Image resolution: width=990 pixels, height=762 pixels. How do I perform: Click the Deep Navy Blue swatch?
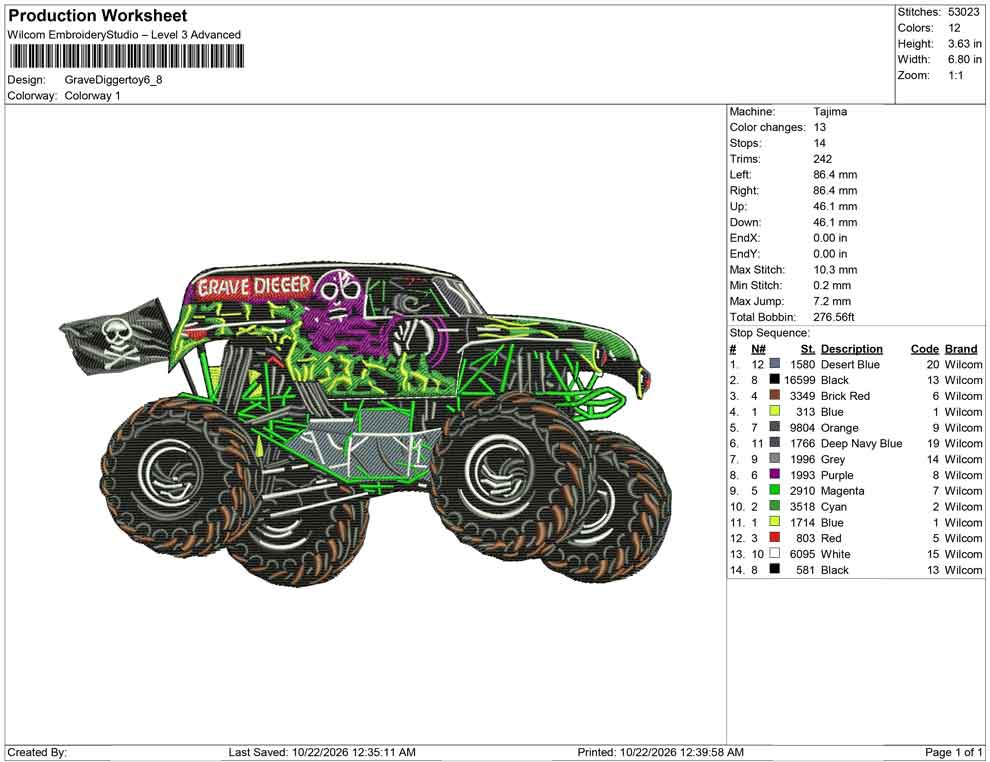click(774, 443)
